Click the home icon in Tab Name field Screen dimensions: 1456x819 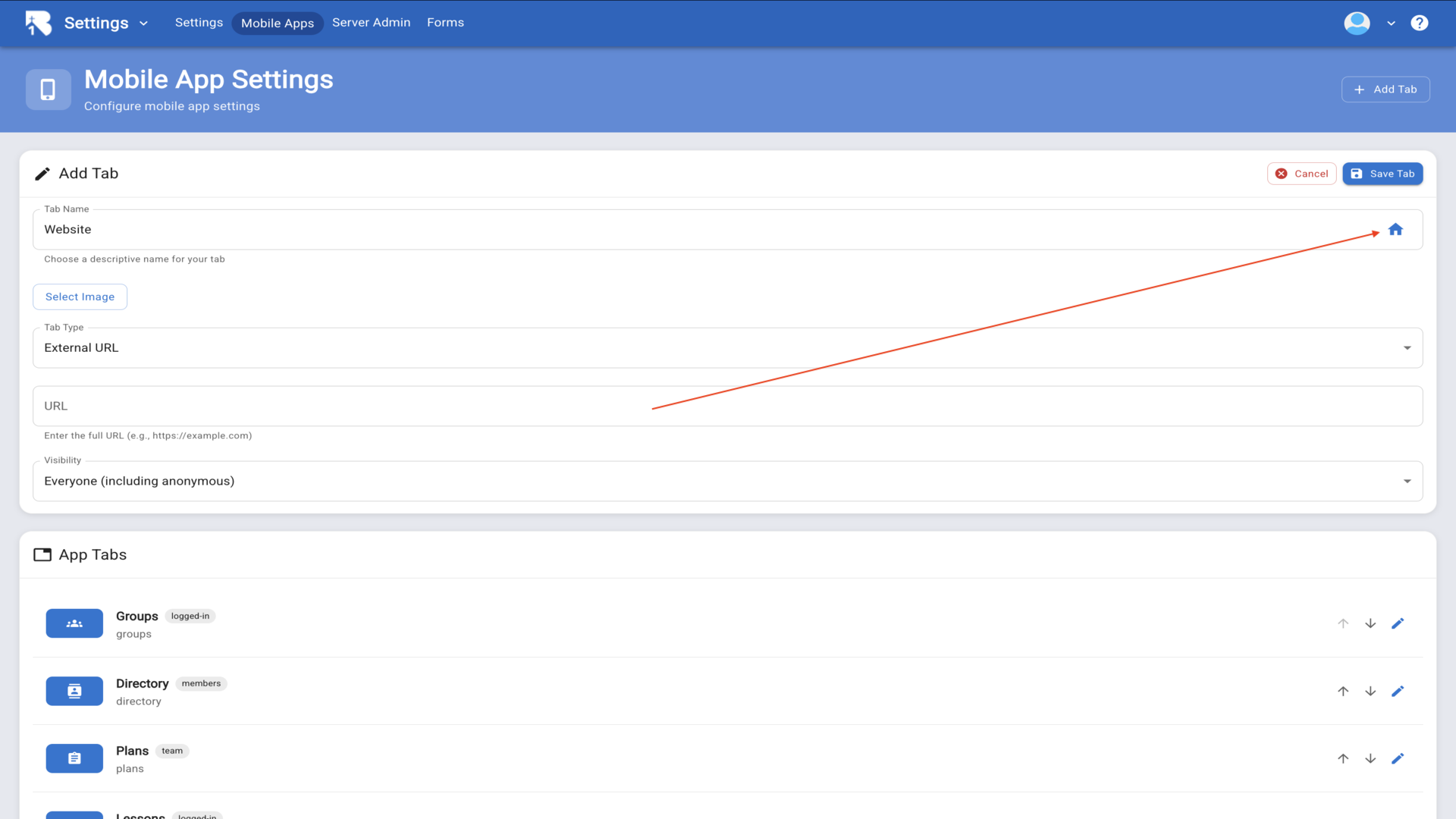click(1395, 229)
